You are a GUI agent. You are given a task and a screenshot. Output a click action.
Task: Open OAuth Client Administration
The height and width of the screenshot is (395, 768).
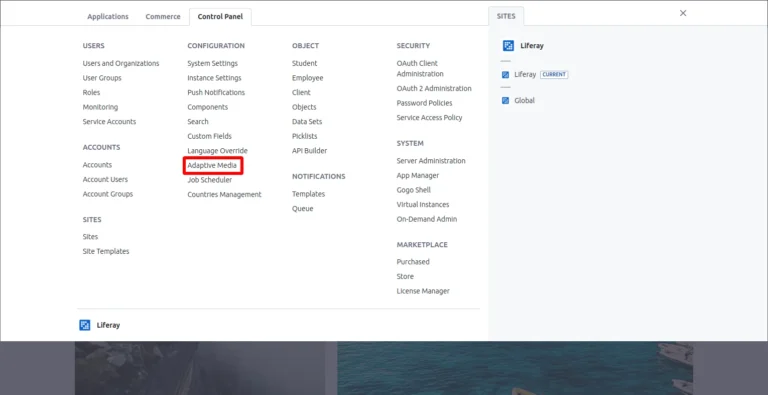420,69
